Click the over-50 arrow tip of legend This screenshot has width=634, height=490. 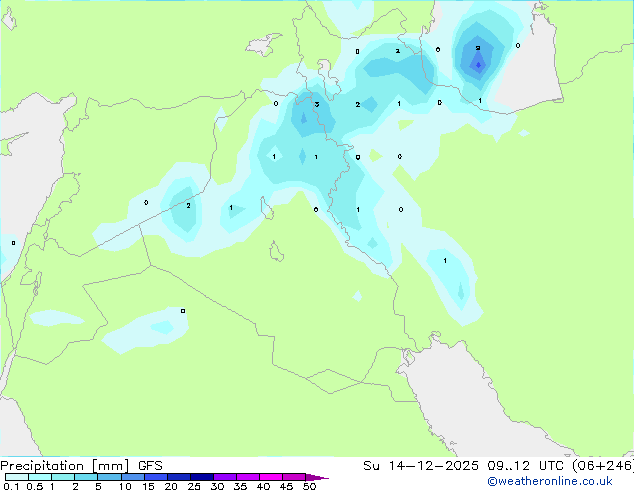coord(317,478)
